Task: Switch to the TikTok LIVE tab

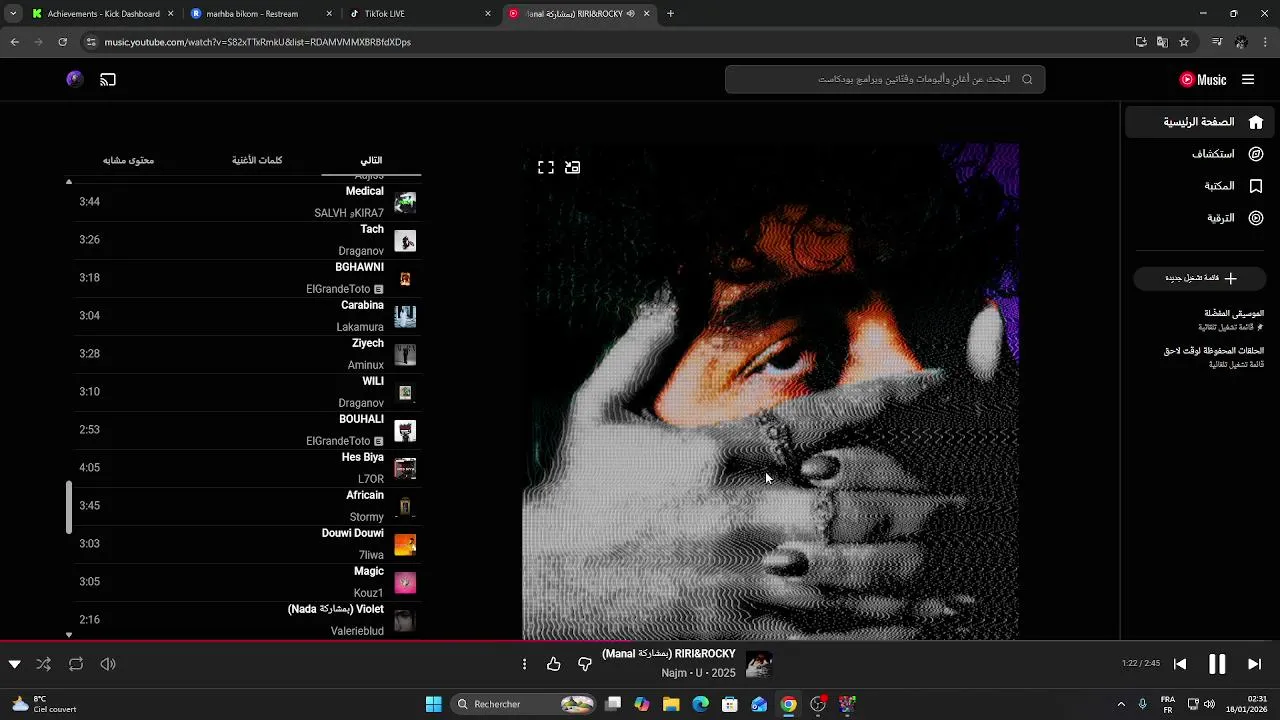Action: pyautogui.click(x=418, y=14)
